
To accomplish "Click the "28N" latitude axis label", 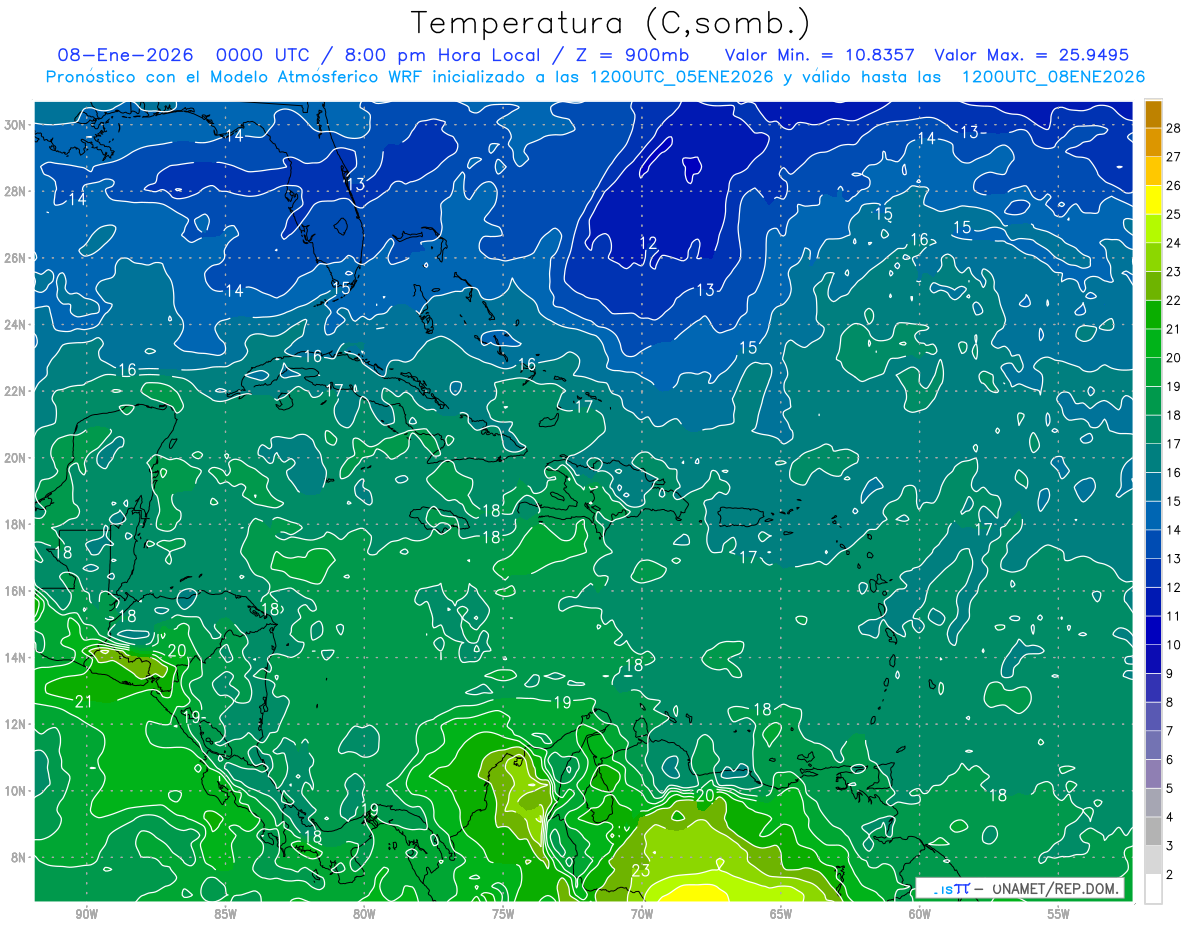I will (16, 191).
